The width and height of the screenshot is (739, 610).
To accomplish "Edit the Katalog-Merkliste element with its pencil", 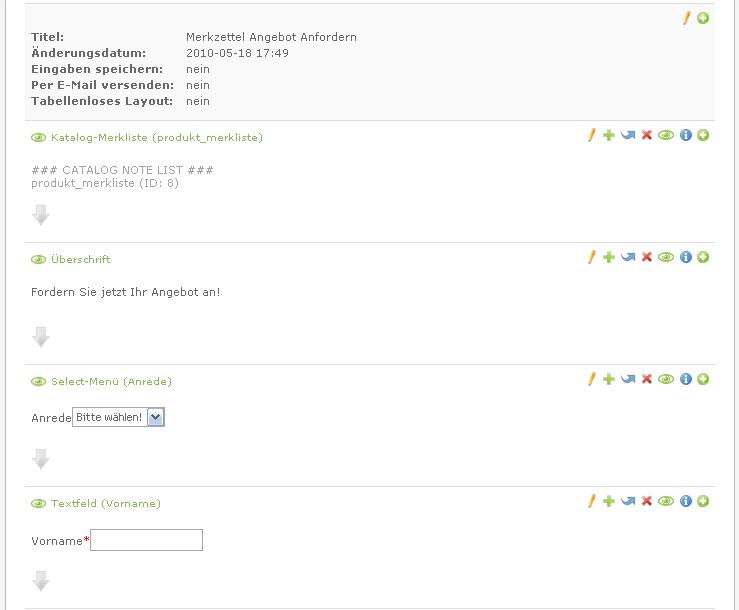I will click(x=591, y=135).
